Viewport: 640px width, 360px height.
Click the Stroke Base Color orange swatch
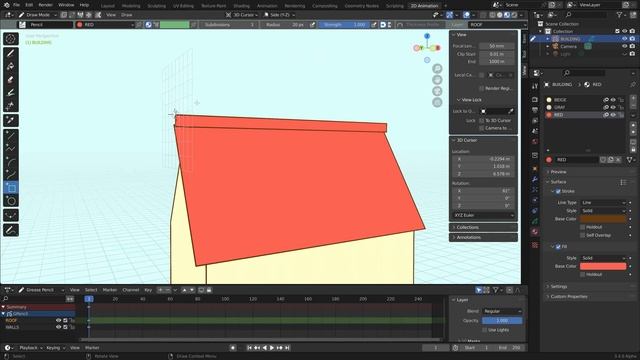(603, 219)
